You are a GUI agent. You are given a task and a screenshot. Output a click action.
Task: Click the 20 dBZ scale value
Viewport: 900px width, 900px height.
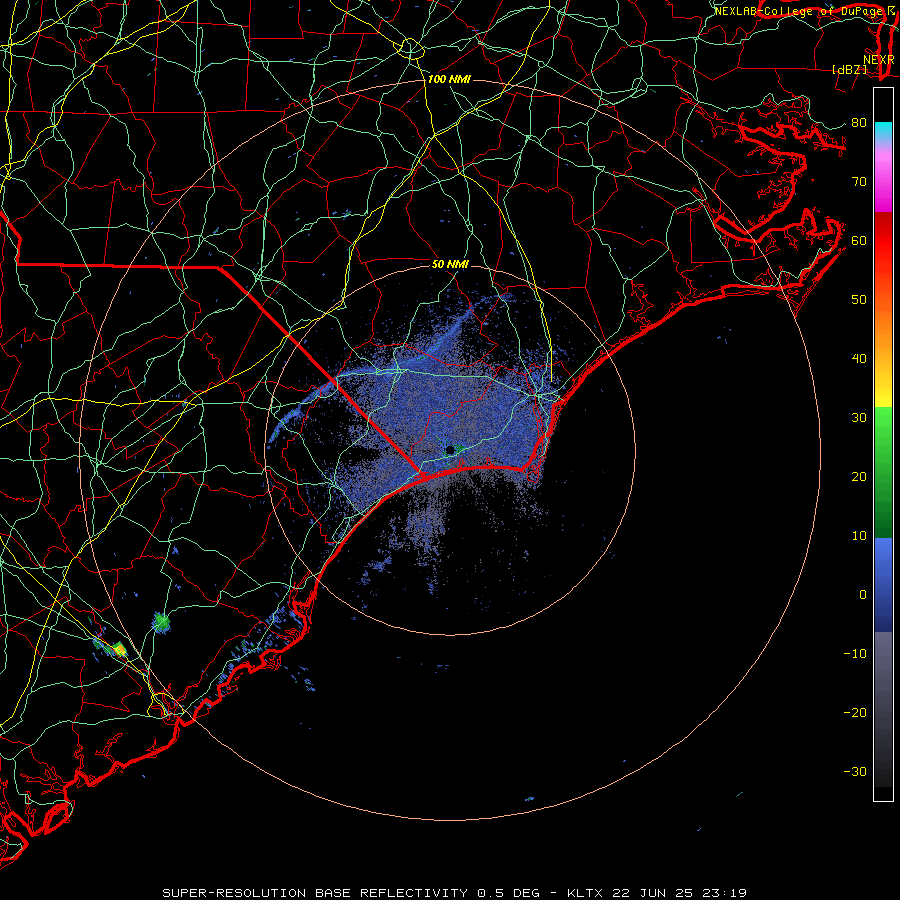pos(859,477)
